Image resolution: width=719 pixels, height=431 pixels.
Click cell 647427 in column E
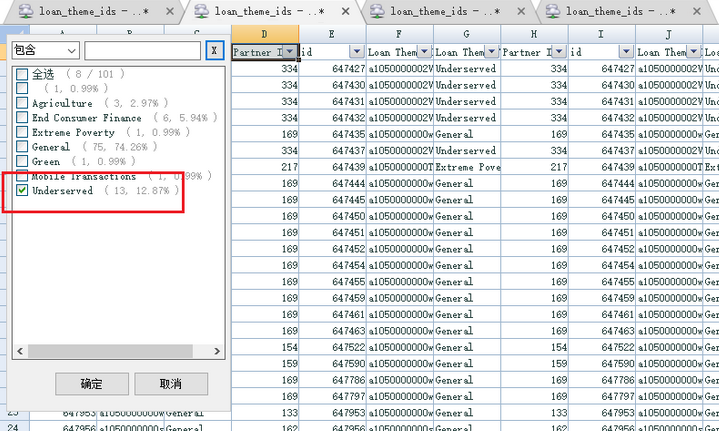click(332, 69)
